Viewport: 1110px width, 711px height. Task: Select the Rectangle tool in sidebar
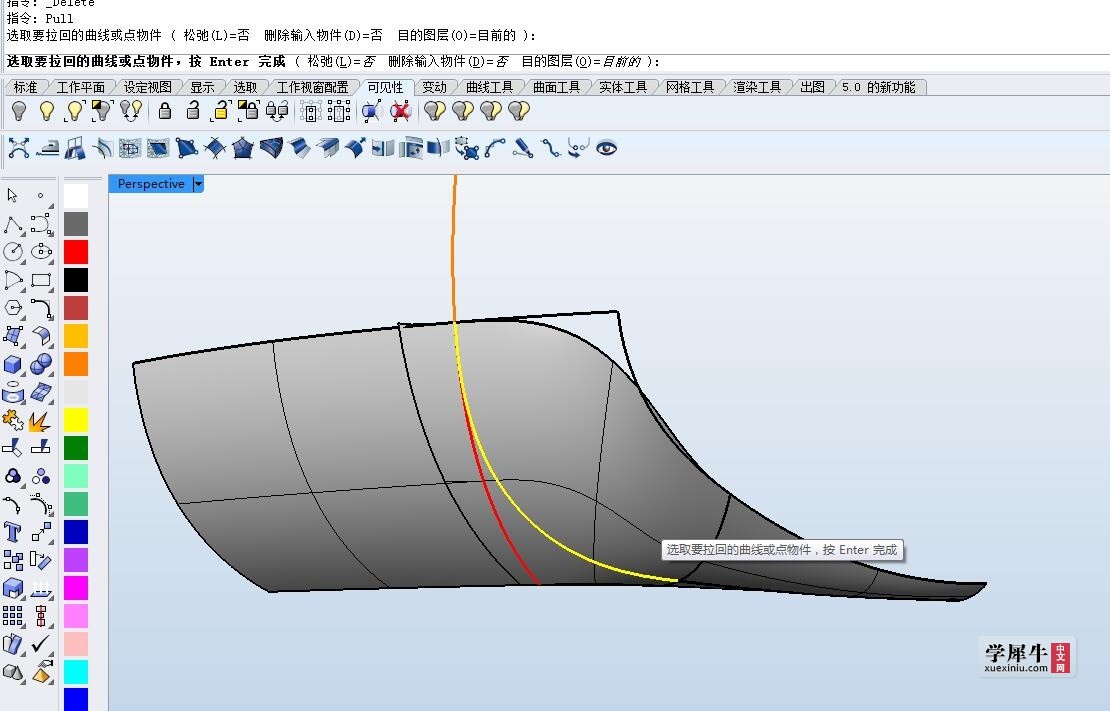(x=41, y=280)
